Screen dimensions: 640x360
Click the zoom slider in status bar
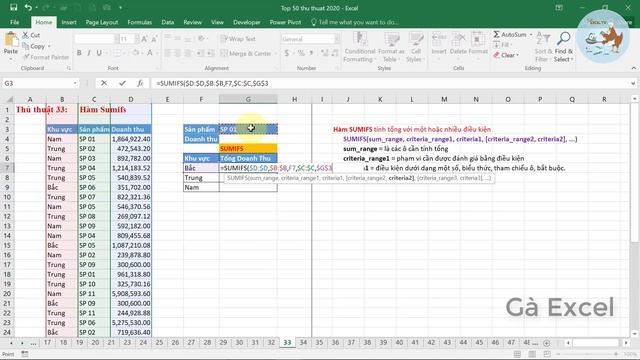587,354
